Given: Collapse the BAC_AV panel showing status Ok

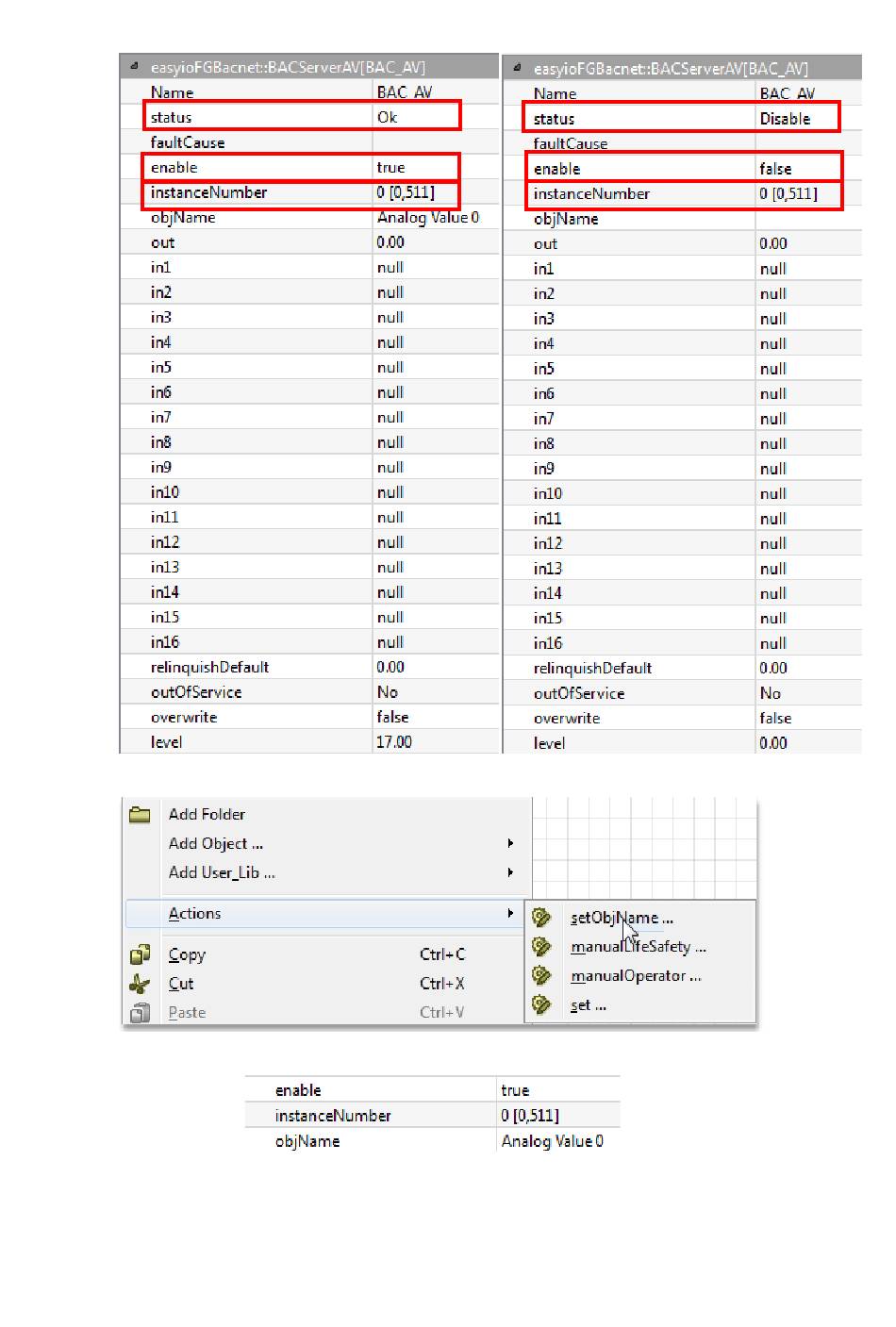Looking at the screenshot, I should (x=134, y=66).
